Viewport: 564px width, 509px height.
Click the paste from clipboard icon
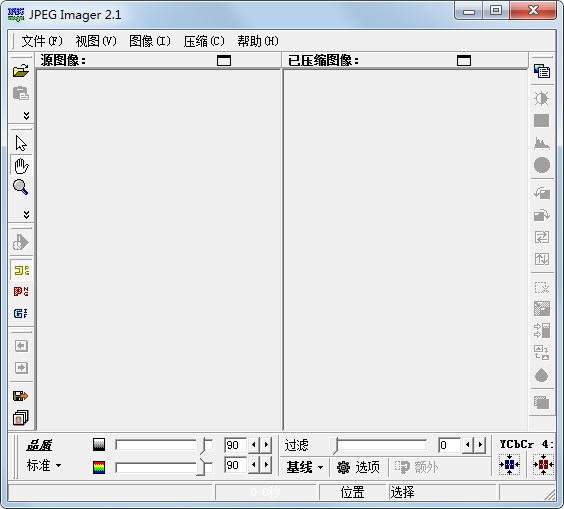tap(21, 93)
